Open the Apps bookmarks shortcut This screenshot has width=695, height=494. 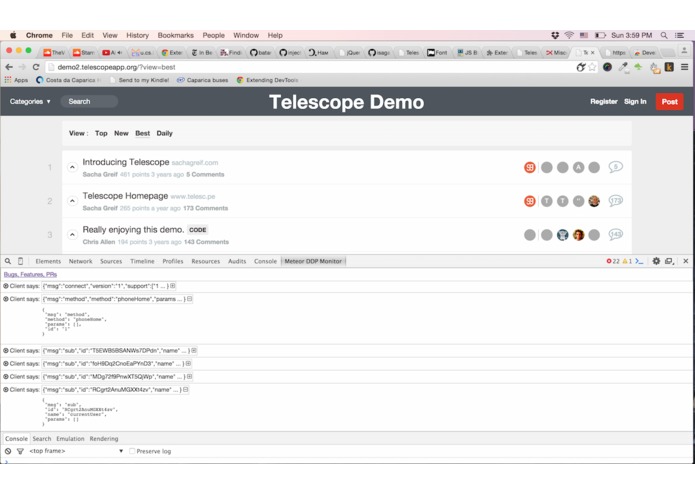pos(16,80)
